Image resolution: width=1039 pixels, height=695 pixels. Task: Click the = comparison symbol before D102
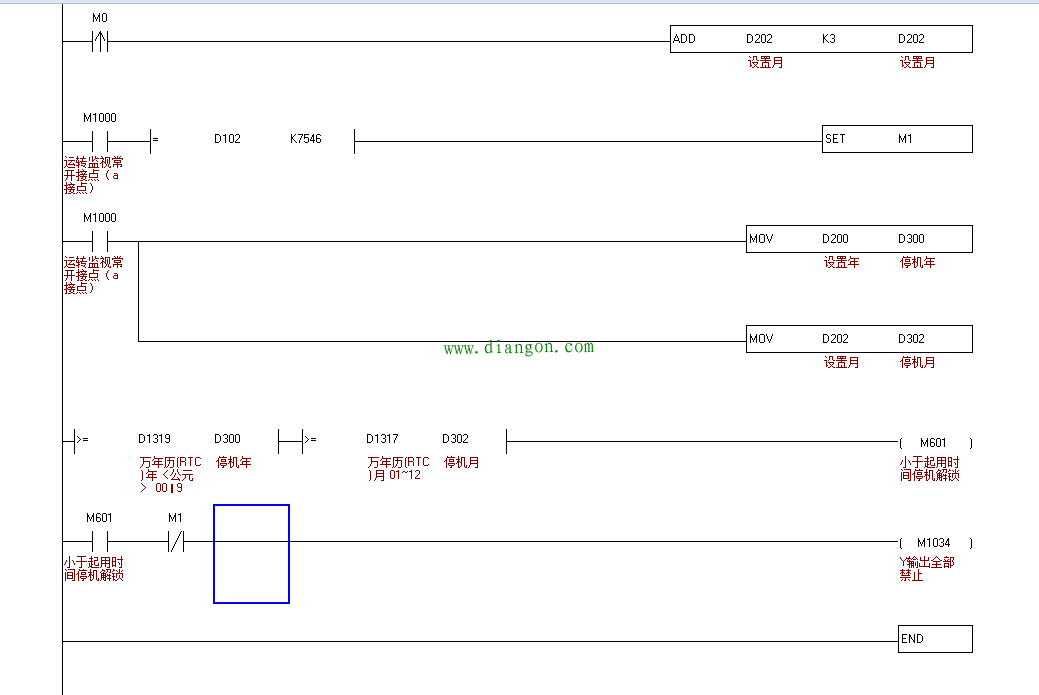click(154, 141)
